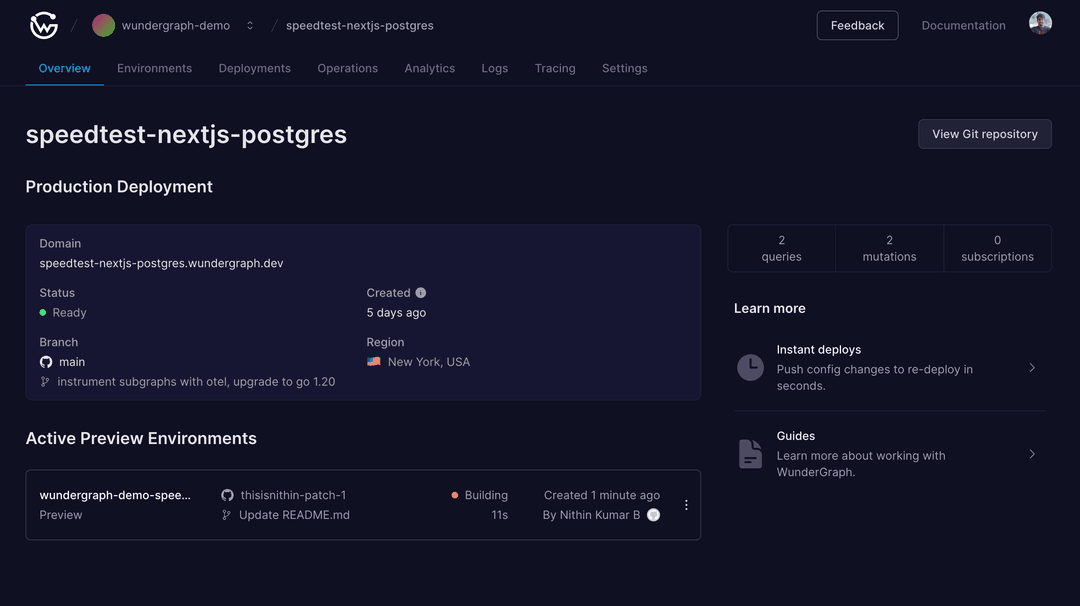Click the Instant deploys clock icon
Image resolution: width=1080 pixels, height=606 pixels.
coord(750,367)
